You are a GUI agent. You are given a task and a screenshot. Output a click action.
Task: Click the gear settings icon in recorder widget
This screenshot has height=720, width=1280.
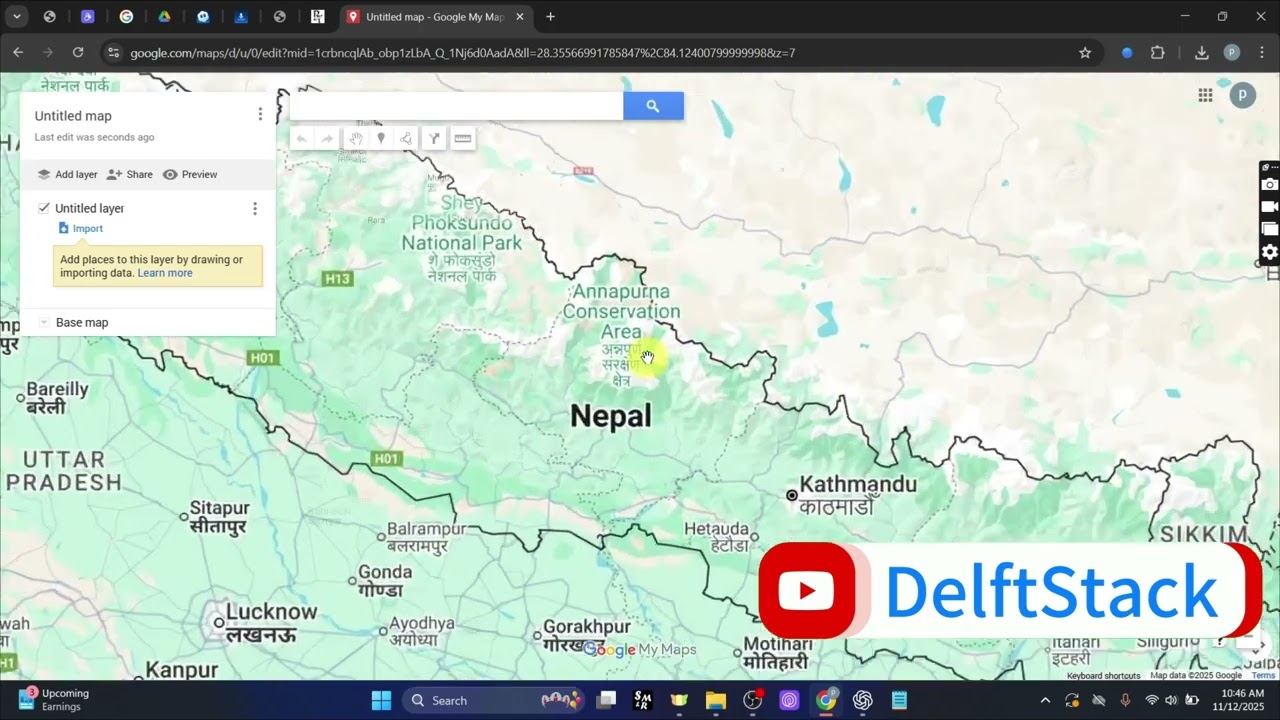[1269, 252]
